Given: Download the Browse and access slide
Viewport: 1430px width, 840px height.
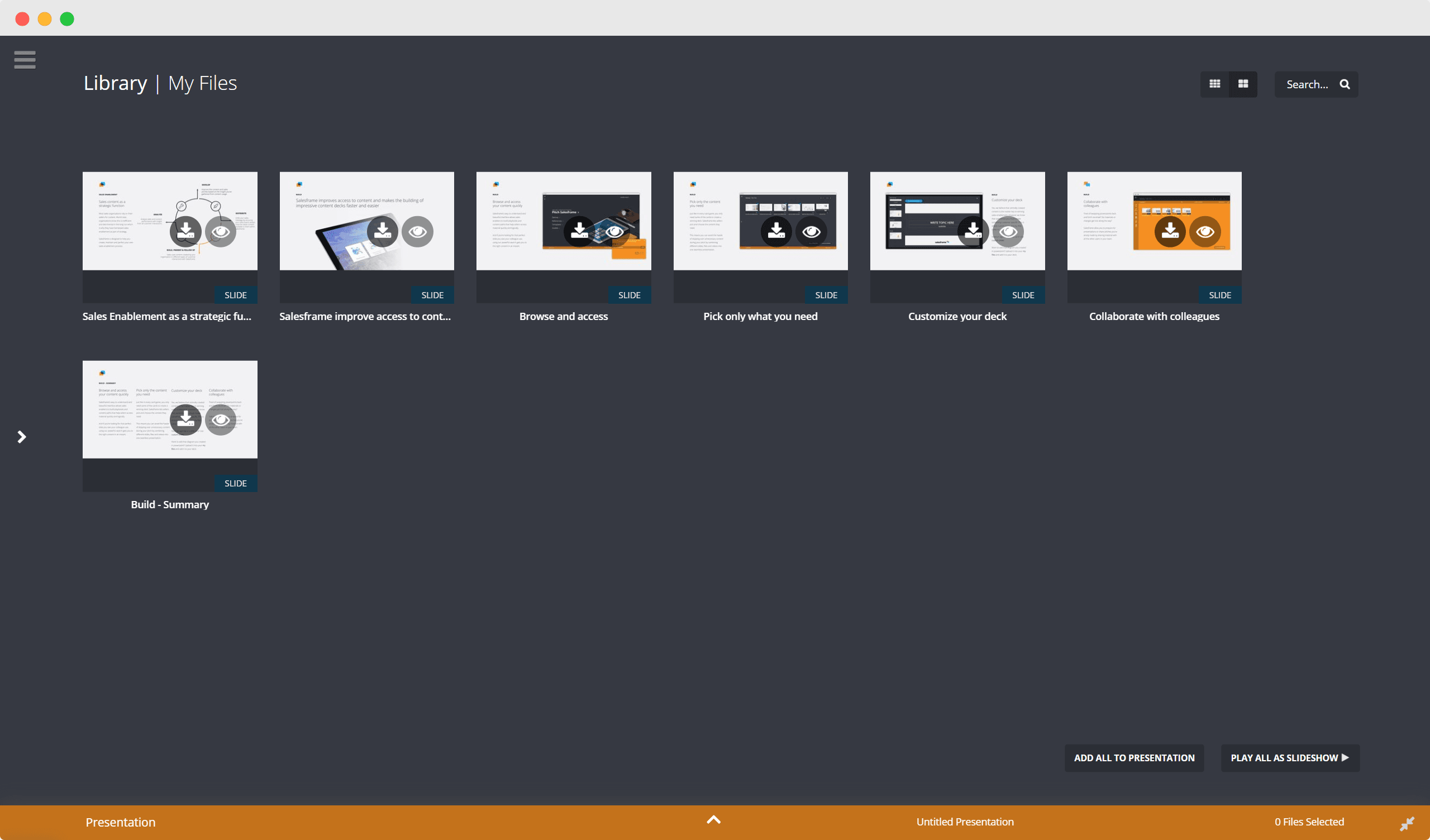Looking at the screenshot, I should tap(579, 231).
